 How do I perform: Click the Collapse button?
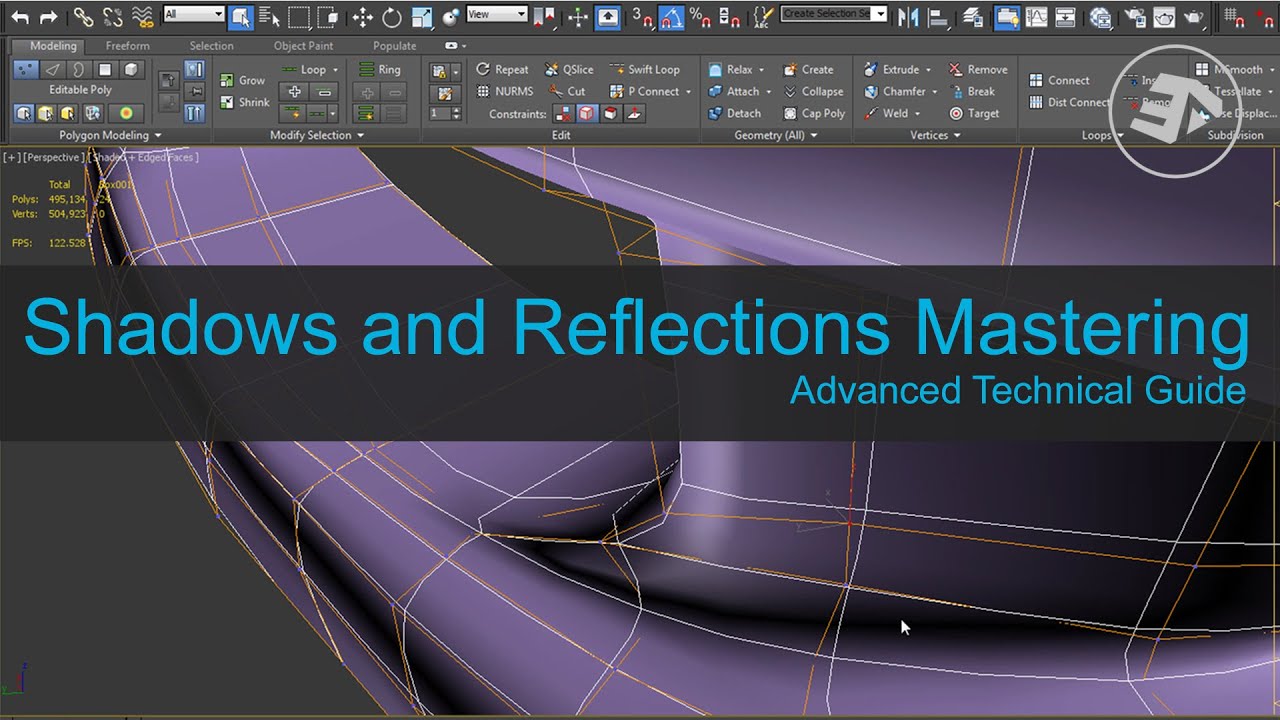tap(812, 91)
